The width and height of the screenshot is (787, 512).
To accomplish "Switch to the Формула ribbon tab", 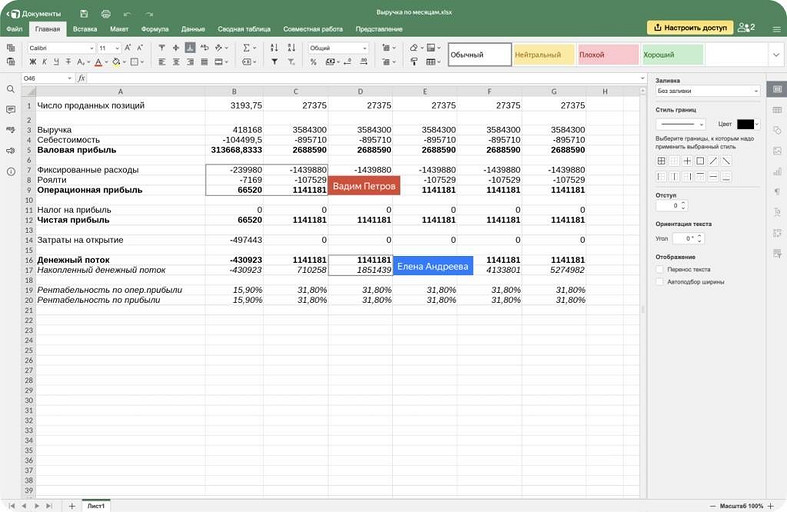I will pyautogui.click(x=155, y=29).
